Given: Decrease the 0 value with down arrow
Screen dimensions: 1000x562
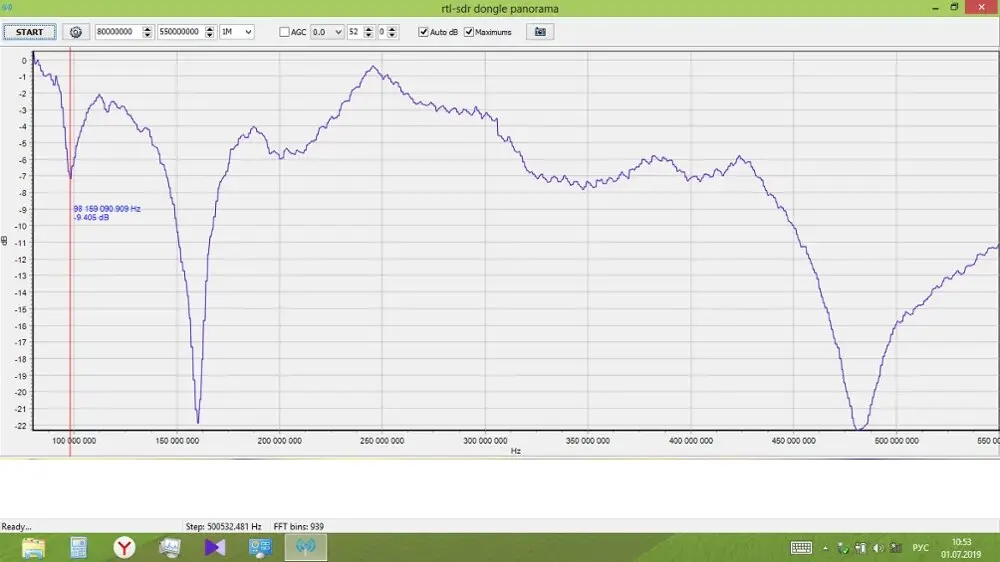Looking at the screenshot, I should [392, 35].
